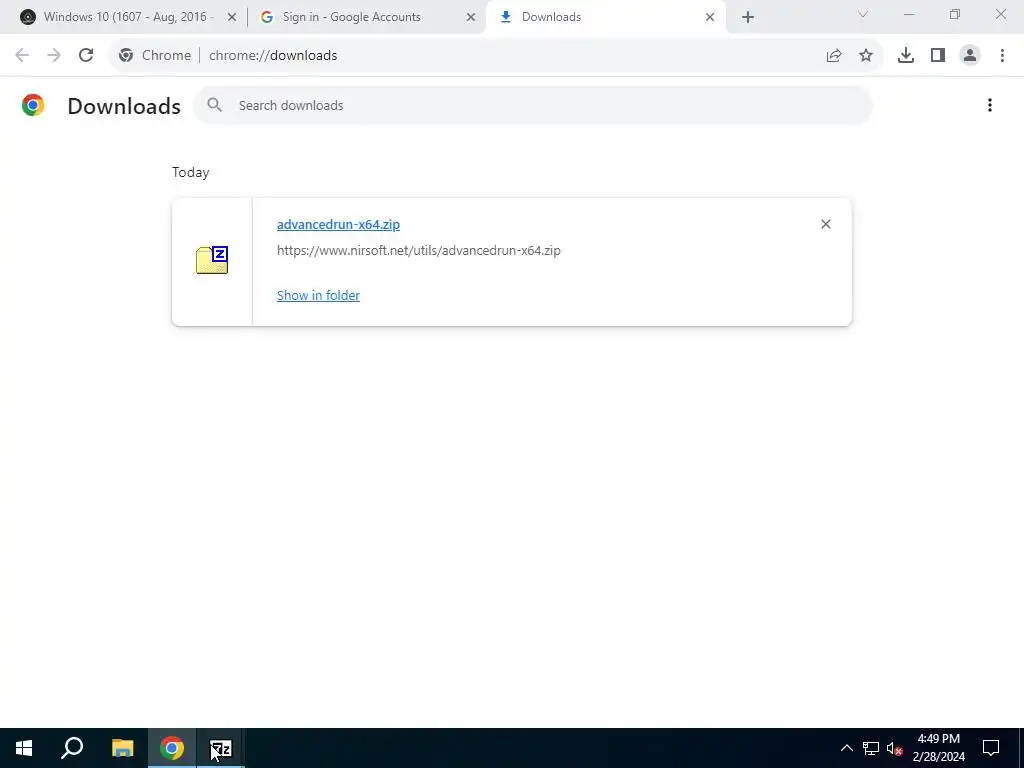Open the clock showing 4:49 PM
This screenshot has width=1024, height=768.
pyautogui.click(x=938, y=748)
